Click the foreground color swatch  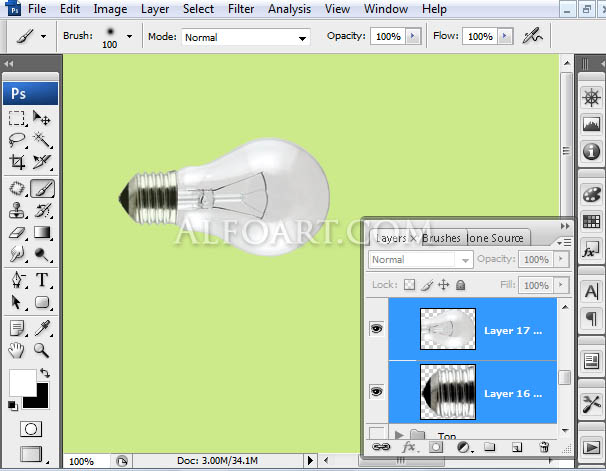tap(23, 382)
